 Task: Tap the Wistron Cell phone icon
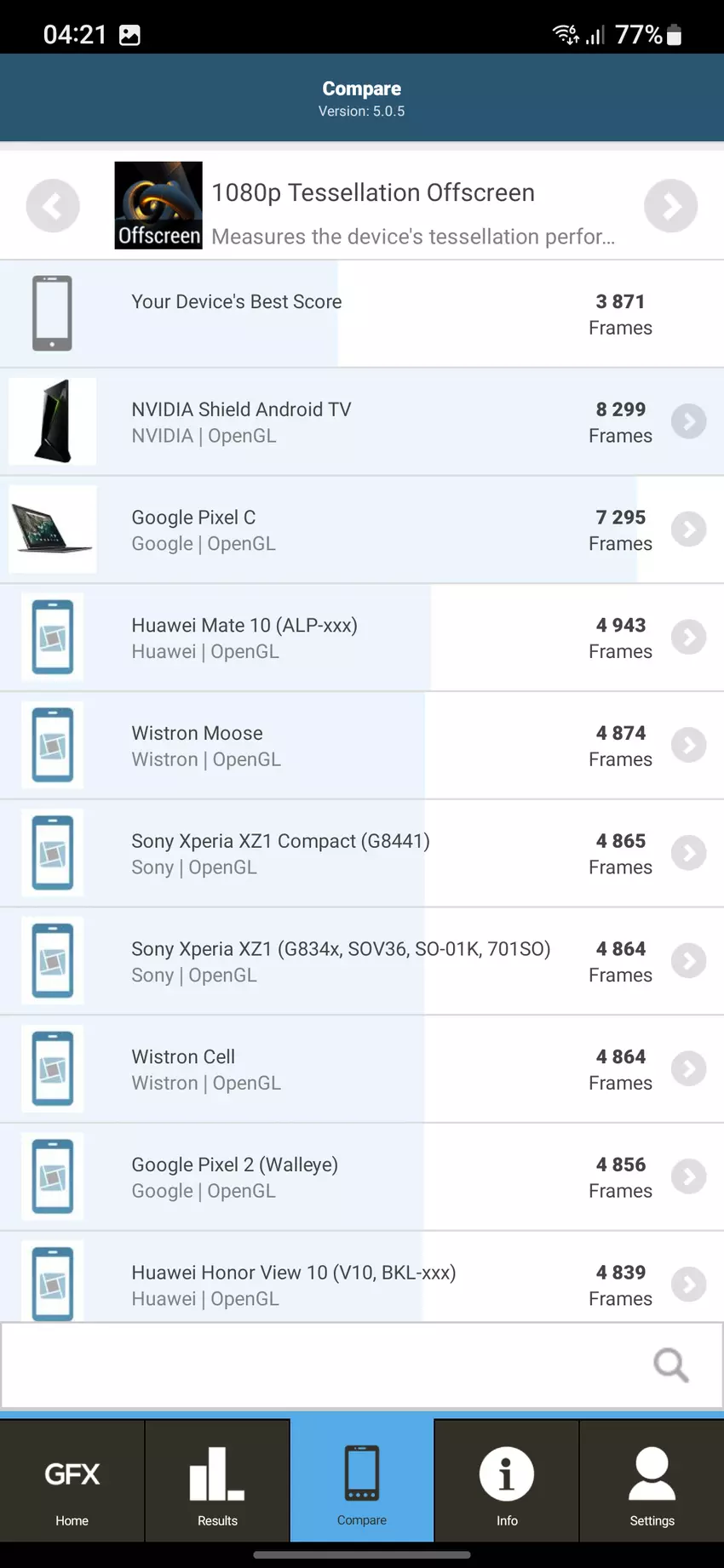(53, 1069)
